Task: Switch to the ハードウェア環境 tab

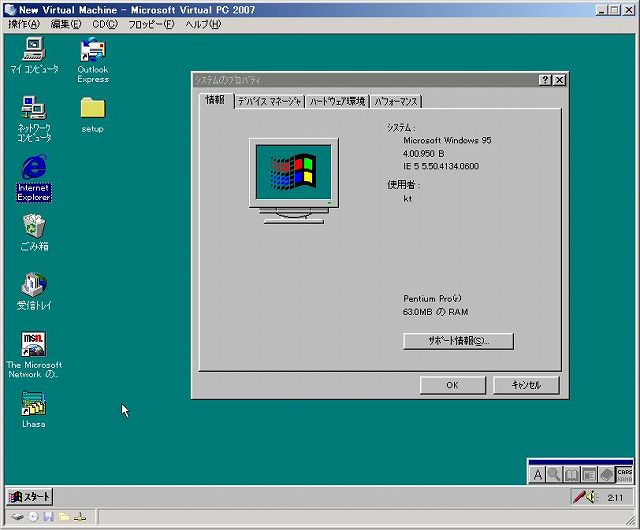Action: point(337,101)
